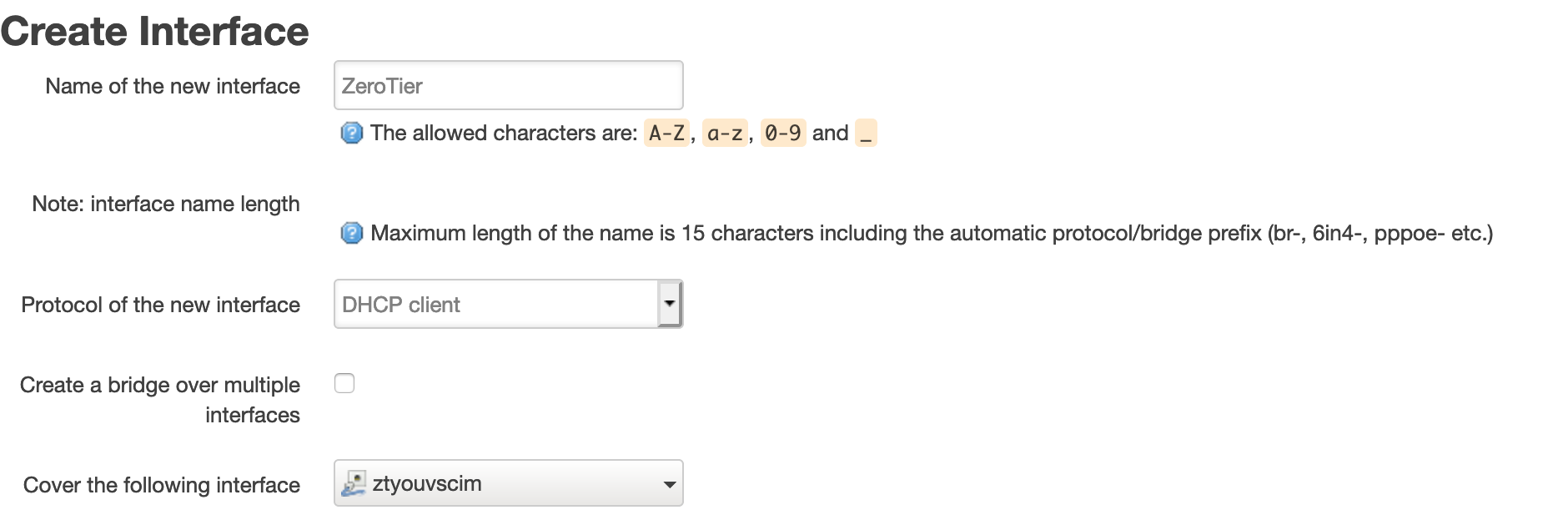Tick the bridge over multiple interfaces checkbox
The width and height of the screenshot is (1568, 510).
344,383
